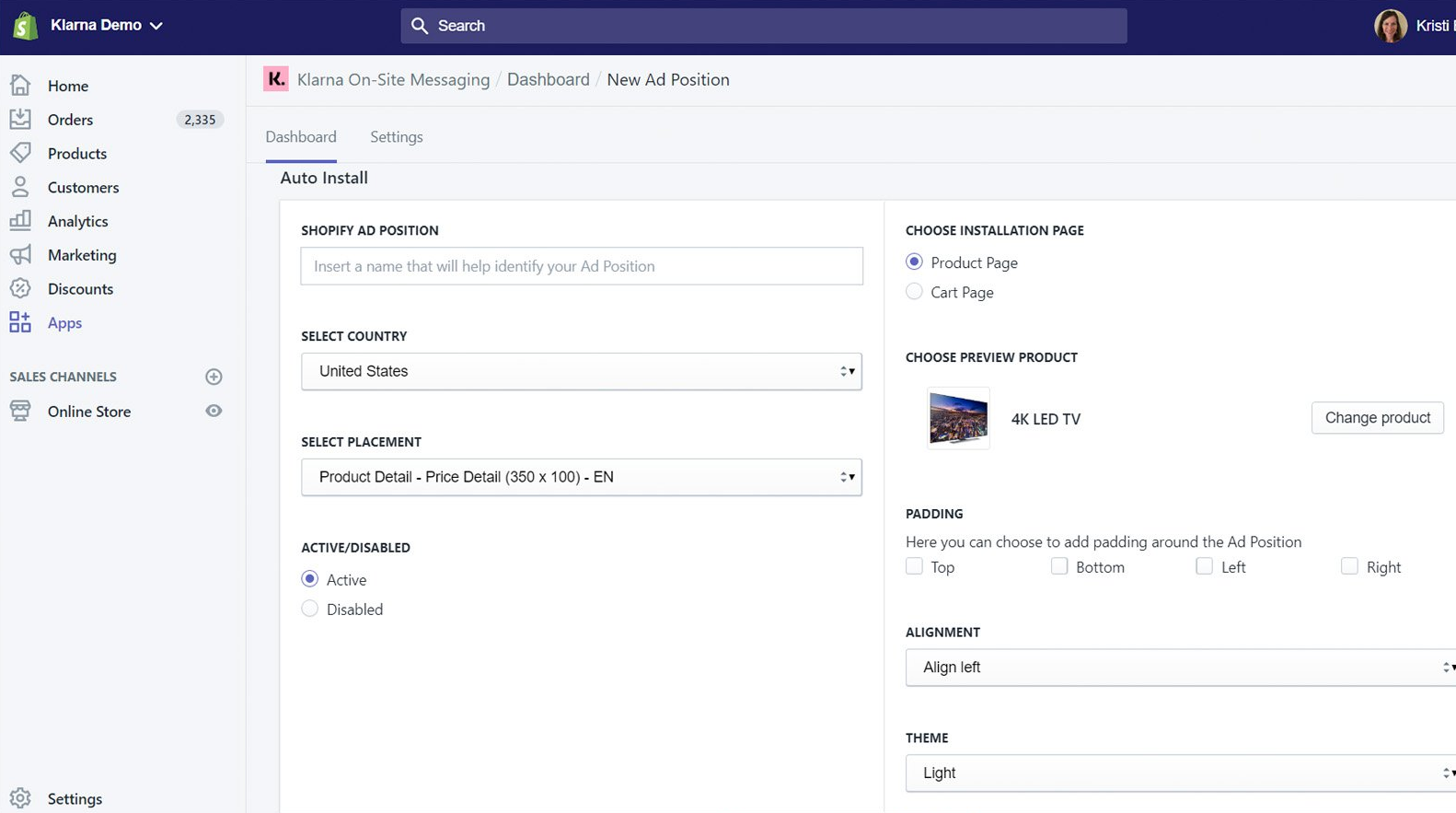Open the Select Placement dropdown
1456x813 pixels.
tap(582, 477)
